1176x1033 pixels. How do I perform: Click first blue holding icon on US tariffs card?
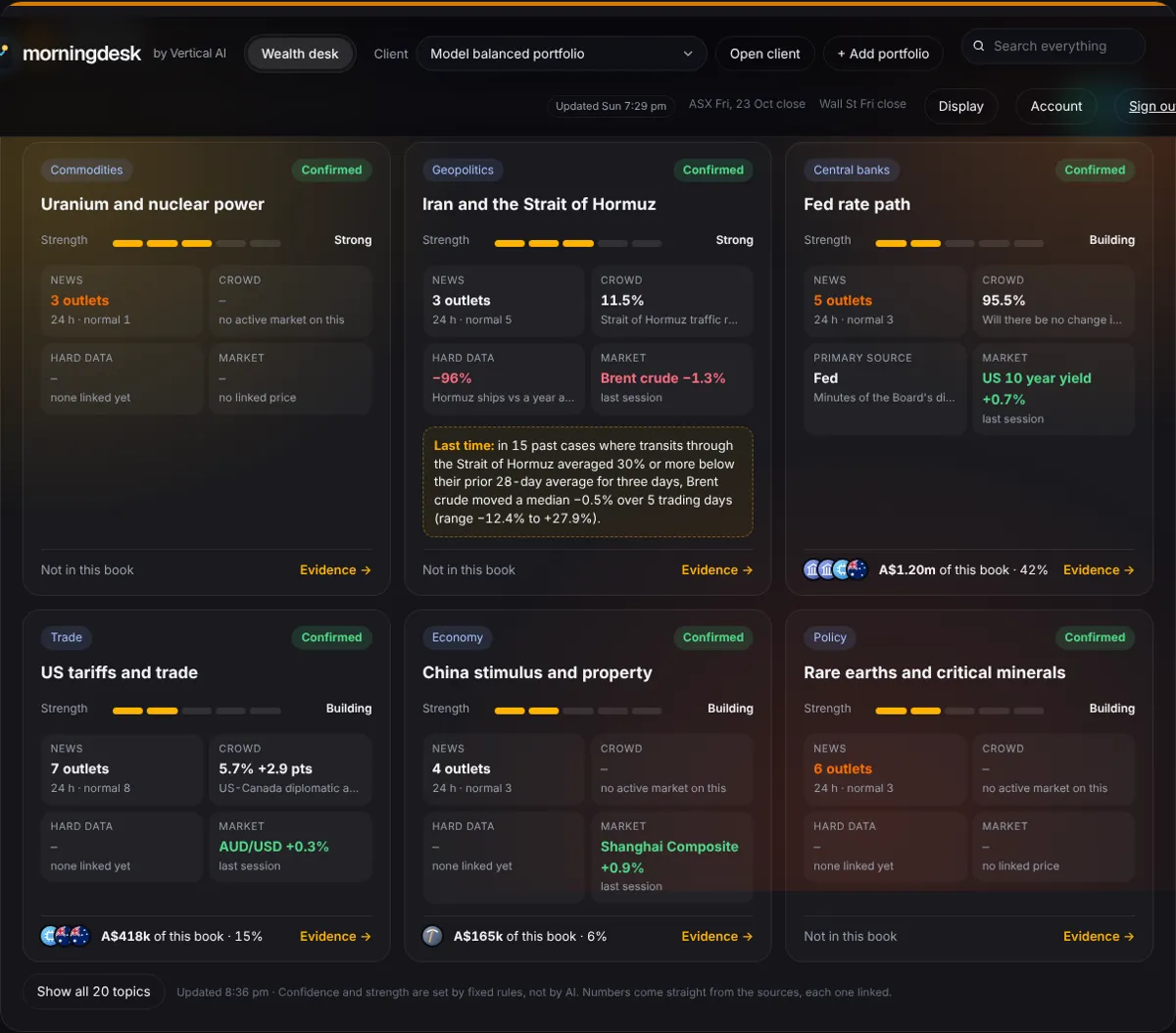click(x=50, y=936)
